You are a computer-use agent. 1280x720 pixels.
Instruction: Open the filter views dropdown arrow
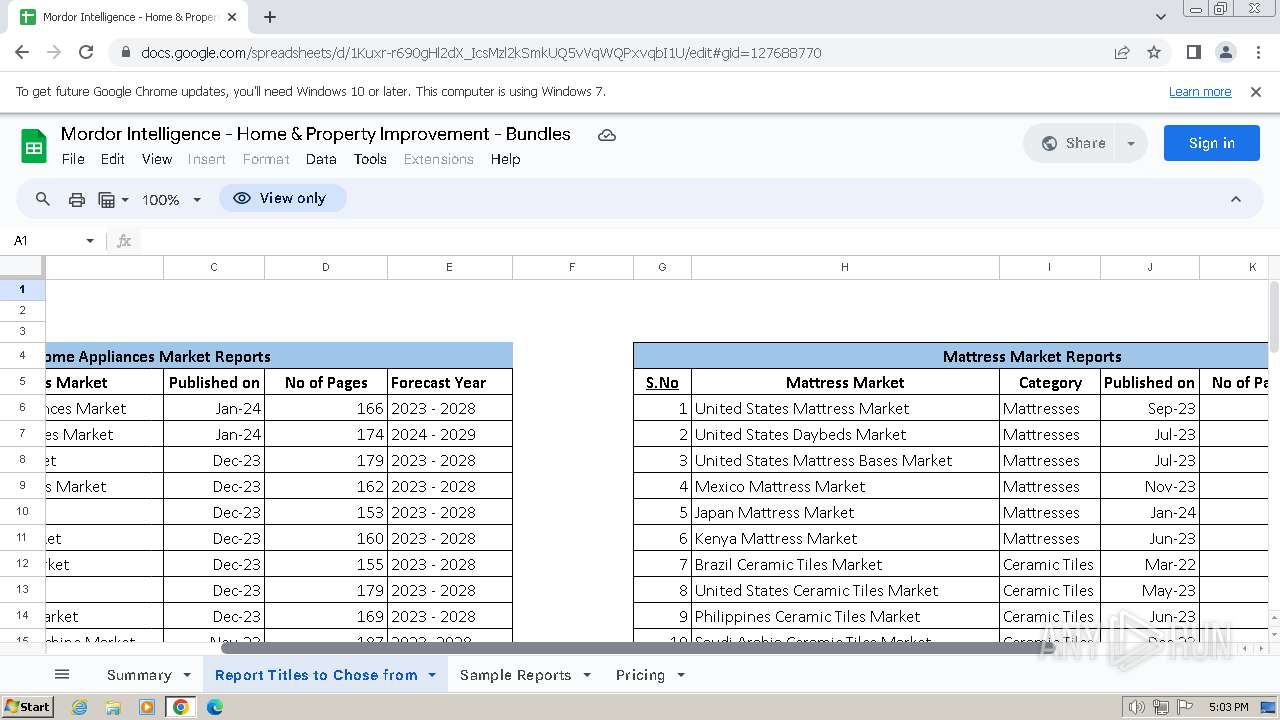pyautogui.click(x=125, y=200)
